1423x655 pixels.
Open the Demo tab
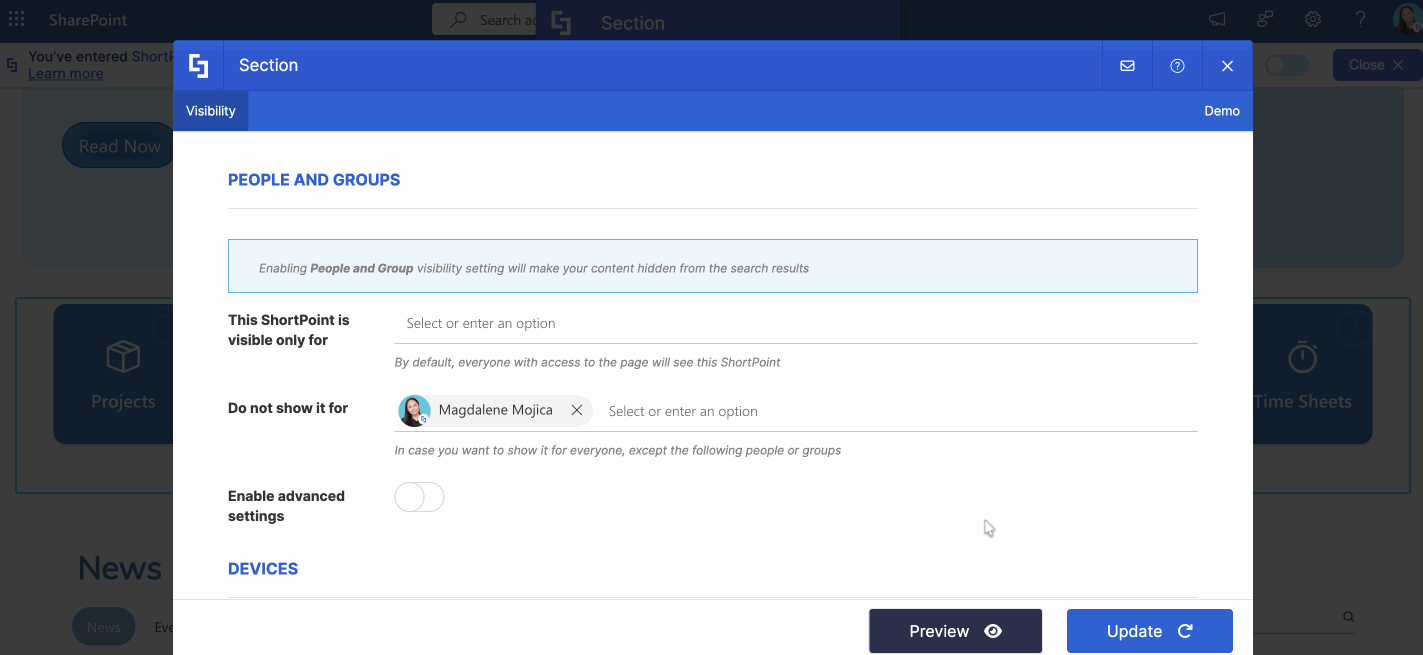point(1222,111)
